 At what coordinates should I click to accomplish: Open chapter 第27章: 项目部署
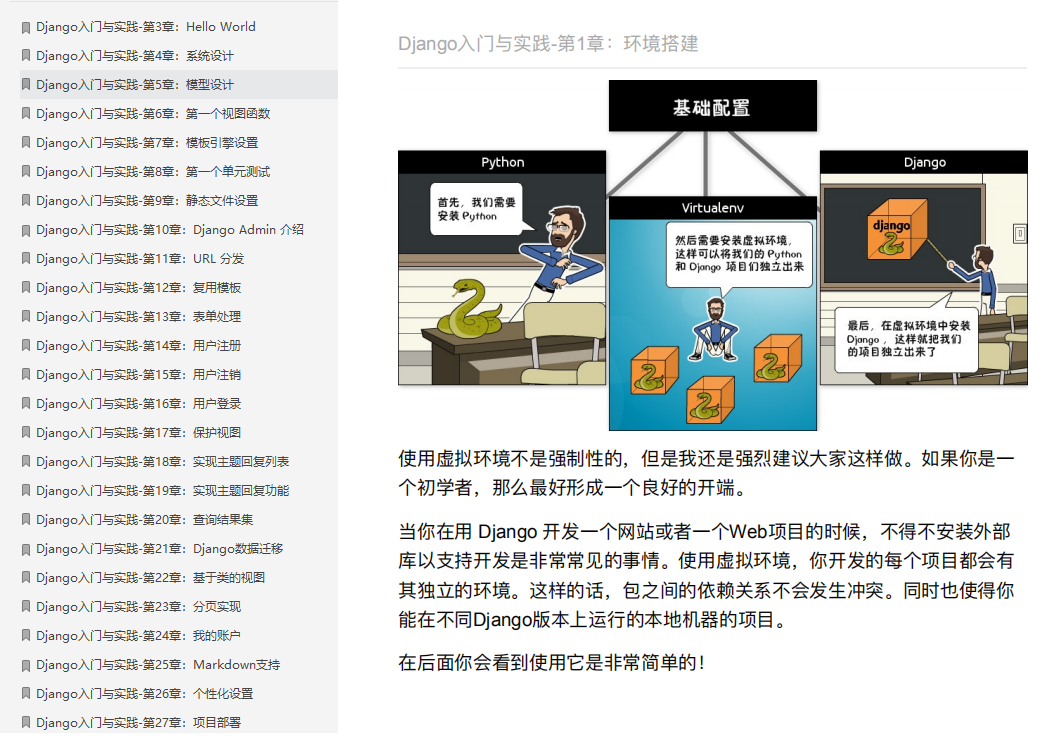click(138, 723)
